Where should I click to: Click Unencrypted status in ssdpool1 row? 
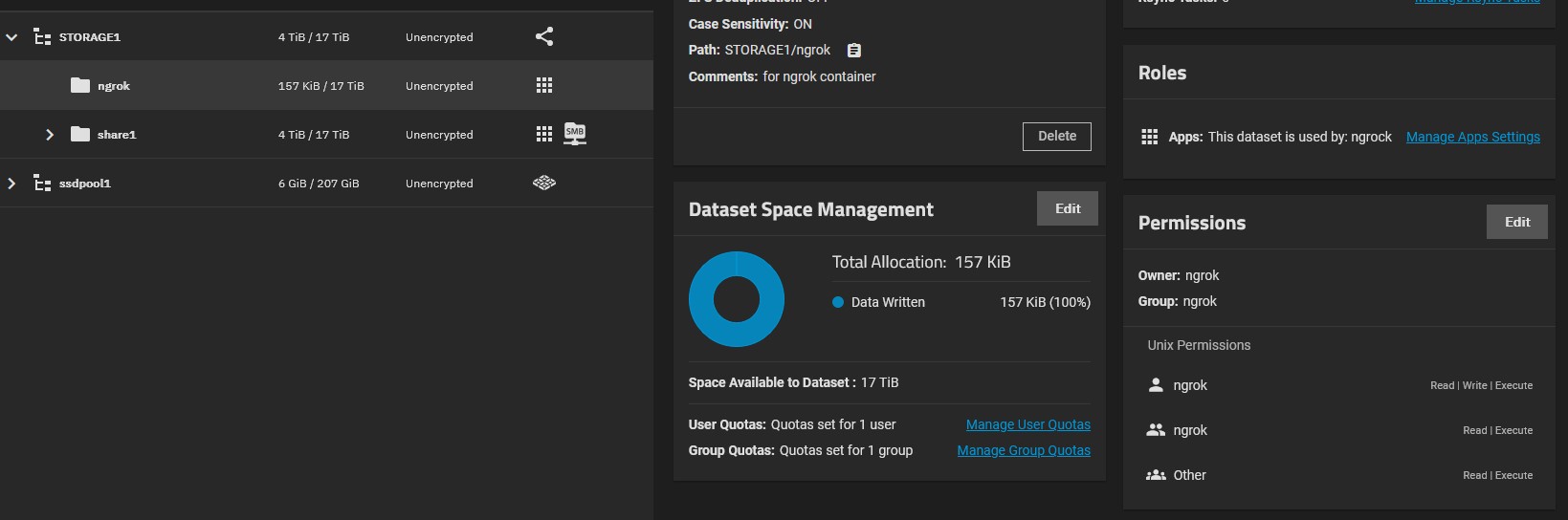439,184
